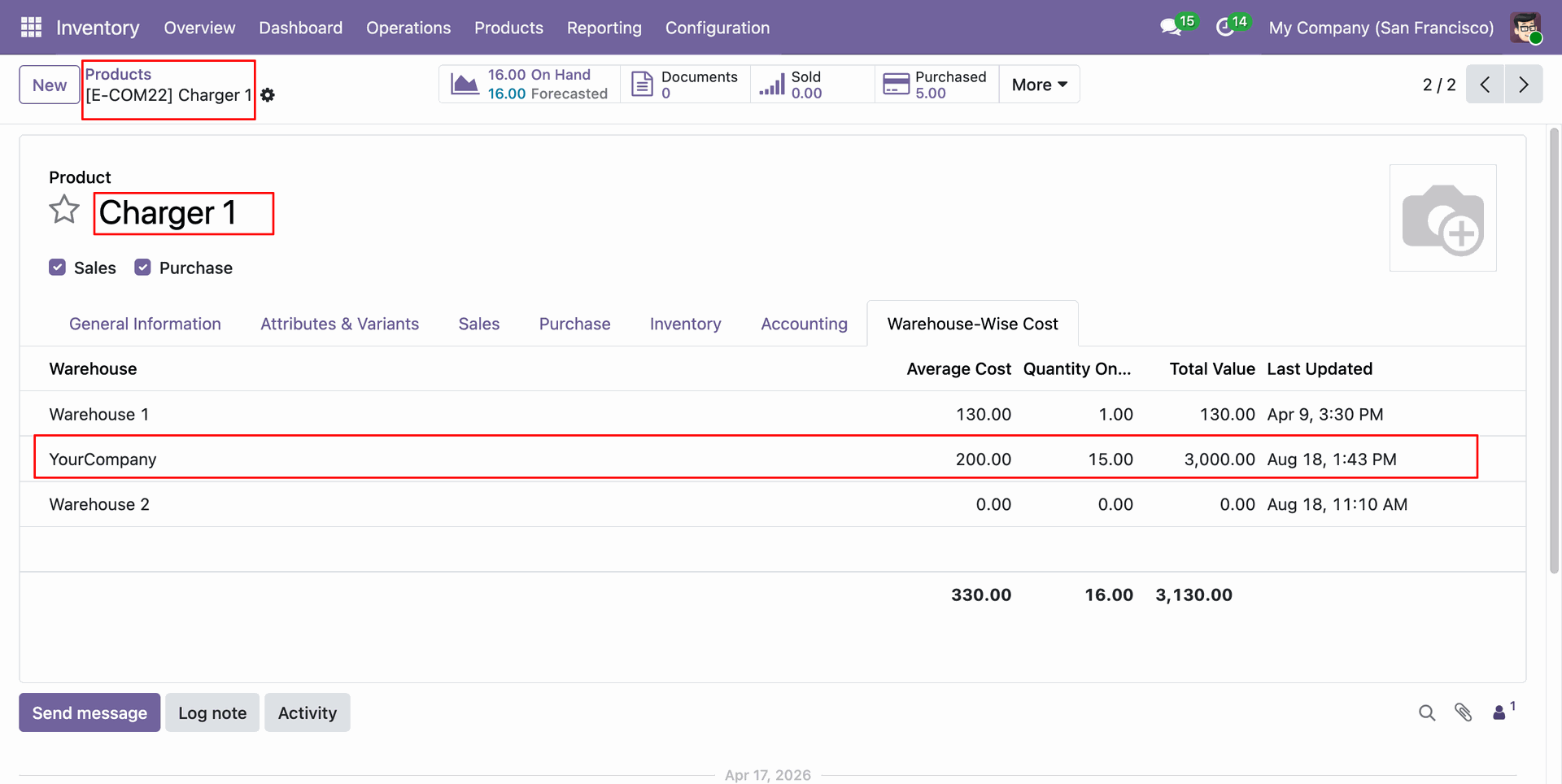Select the Warehouse 2 row
Image resolution: width=1562 pixels, height=784 pixels.
[773, 504]
